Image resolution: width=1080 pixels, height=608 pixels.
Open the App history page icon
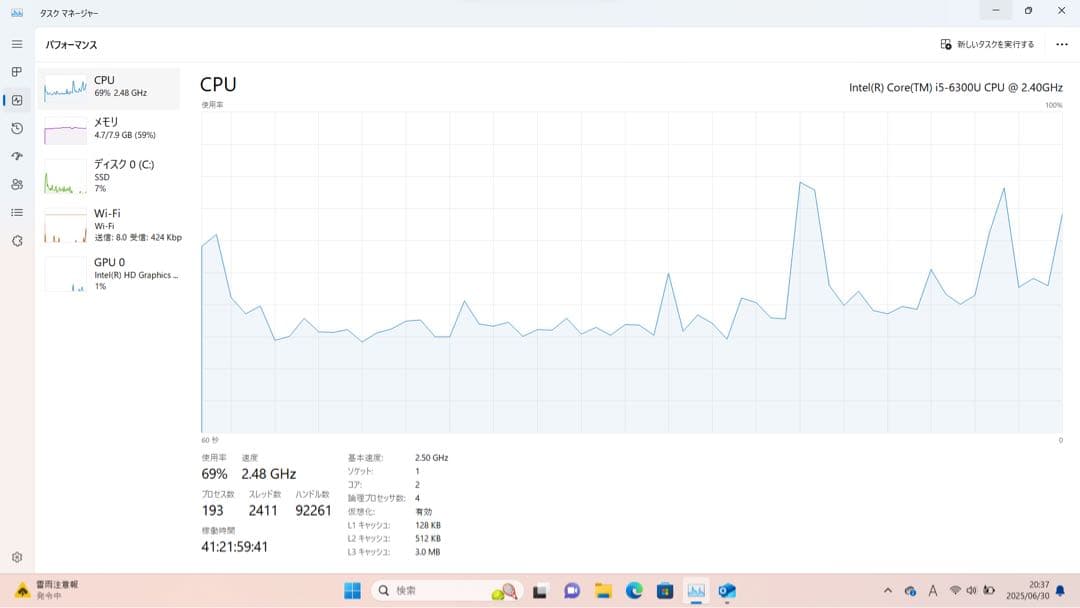coord(16,128)
